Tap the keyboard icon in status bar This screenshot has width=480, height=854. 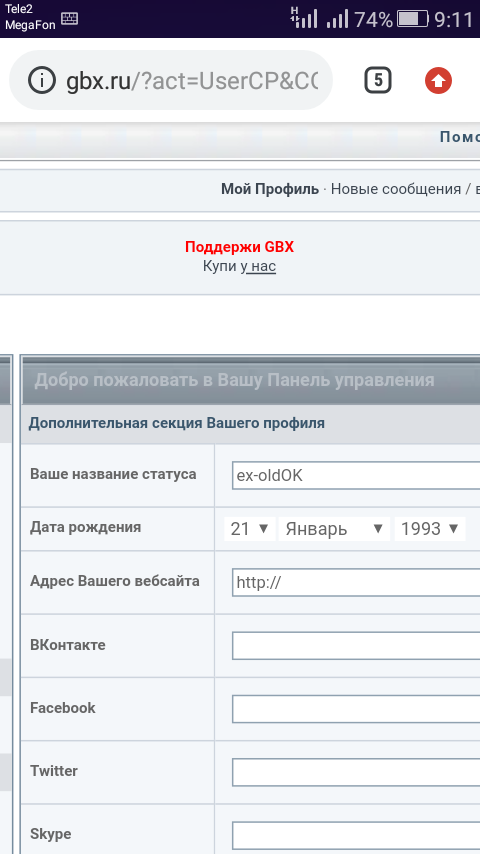pyautogui.click(x=69, y=19)
